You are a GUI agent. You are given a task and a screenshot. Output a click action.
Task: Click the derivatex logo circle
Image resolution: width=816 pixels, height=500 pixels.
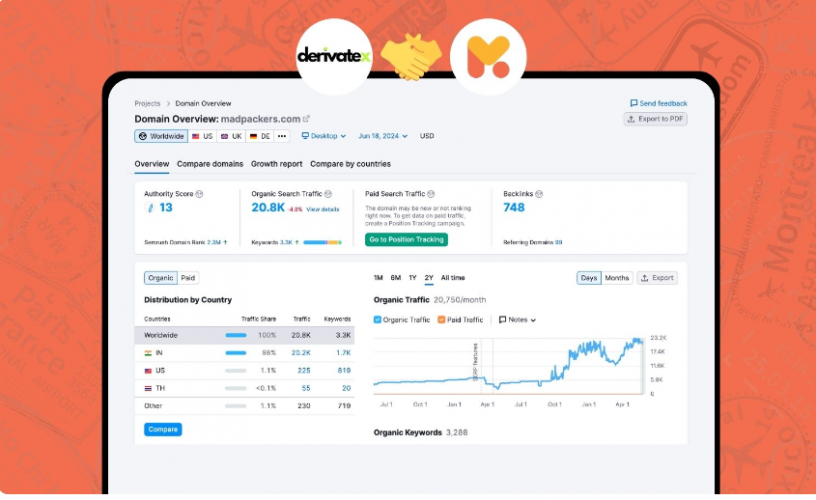(334, 56)
